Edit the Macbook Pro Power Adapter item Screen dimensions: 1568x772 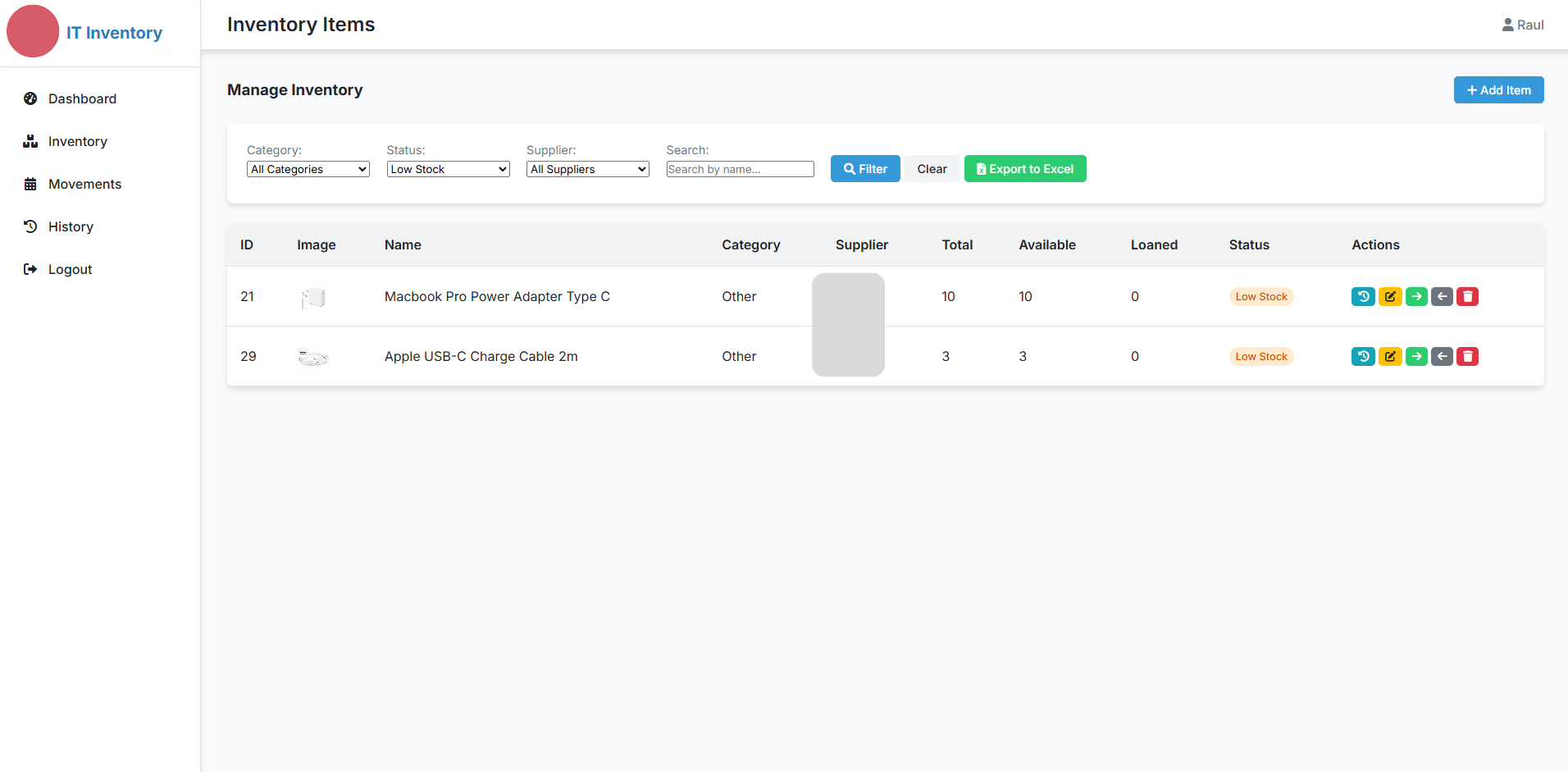point(1390,296)
